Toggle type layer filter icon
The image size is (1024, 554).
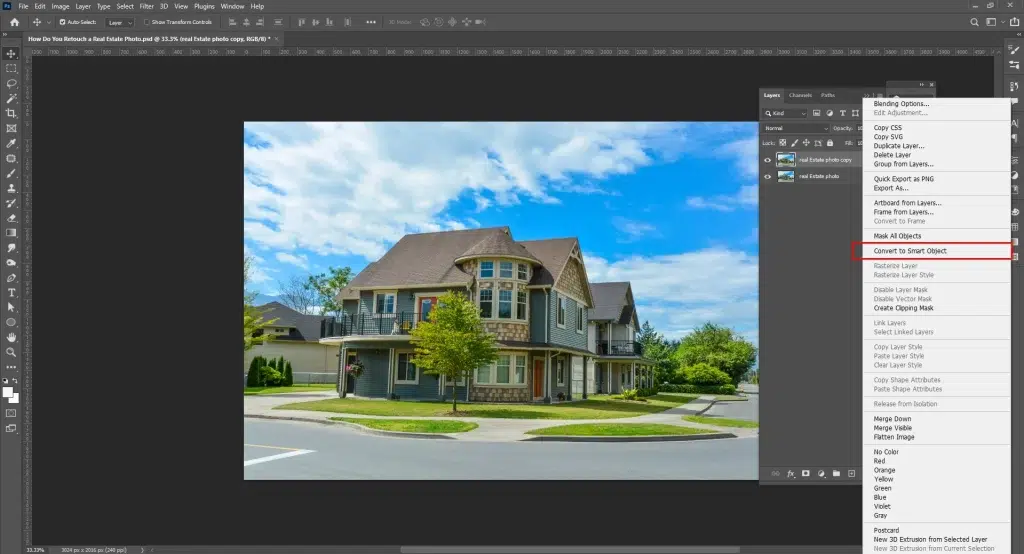point(842,113)
